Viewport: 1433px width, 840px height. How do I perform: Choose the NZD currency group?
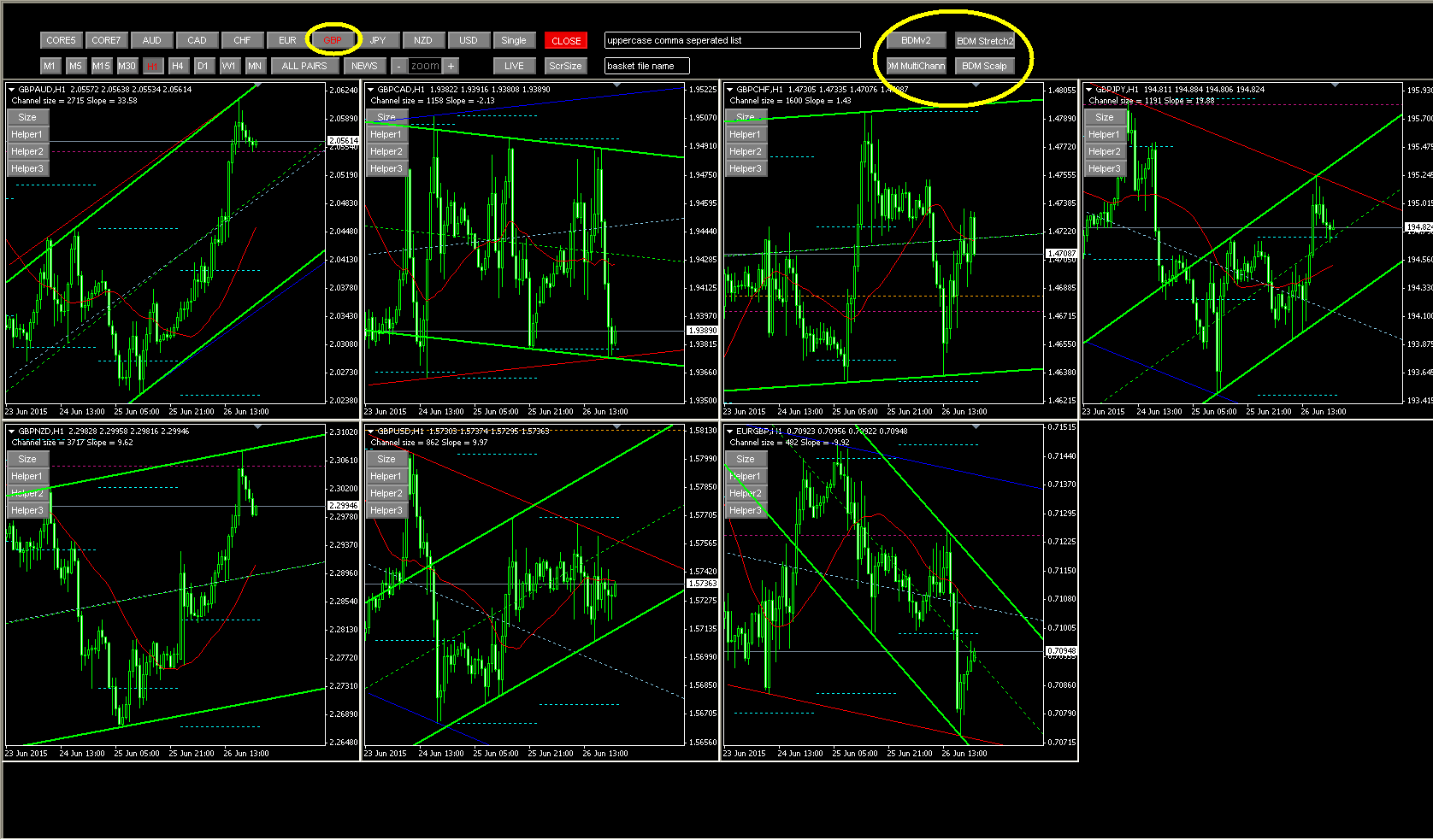(423, 40)
